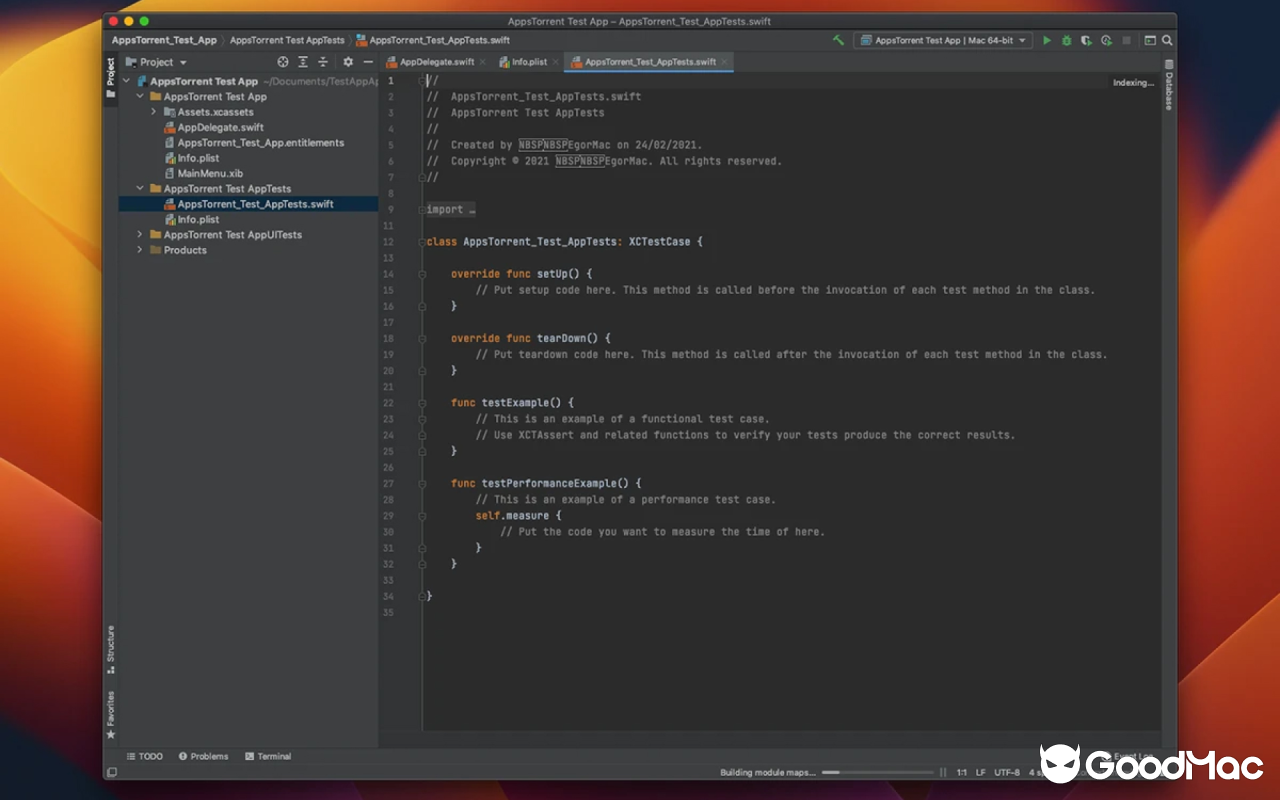Open the Problems view
1280x800 pixels.
point(203,756)
